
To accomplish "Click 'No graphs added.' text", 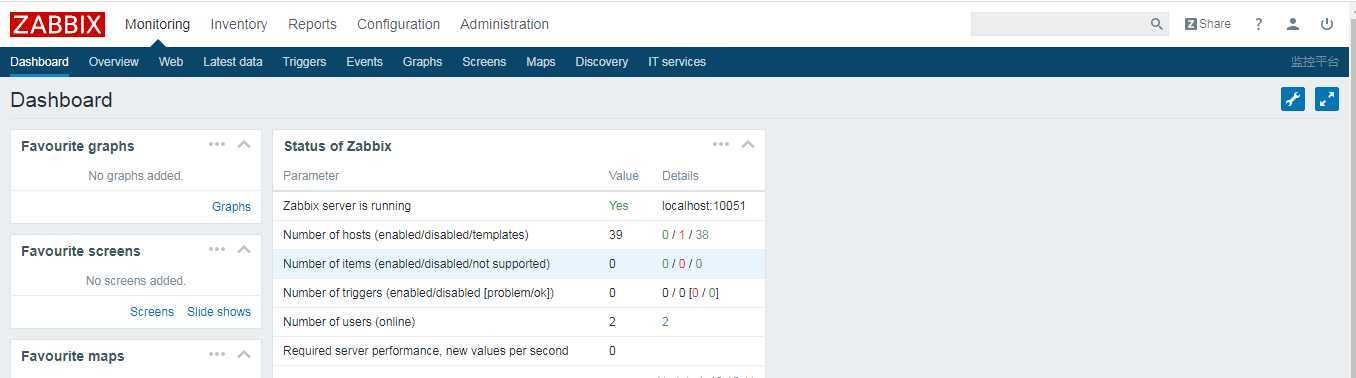I will pos(136,176).
